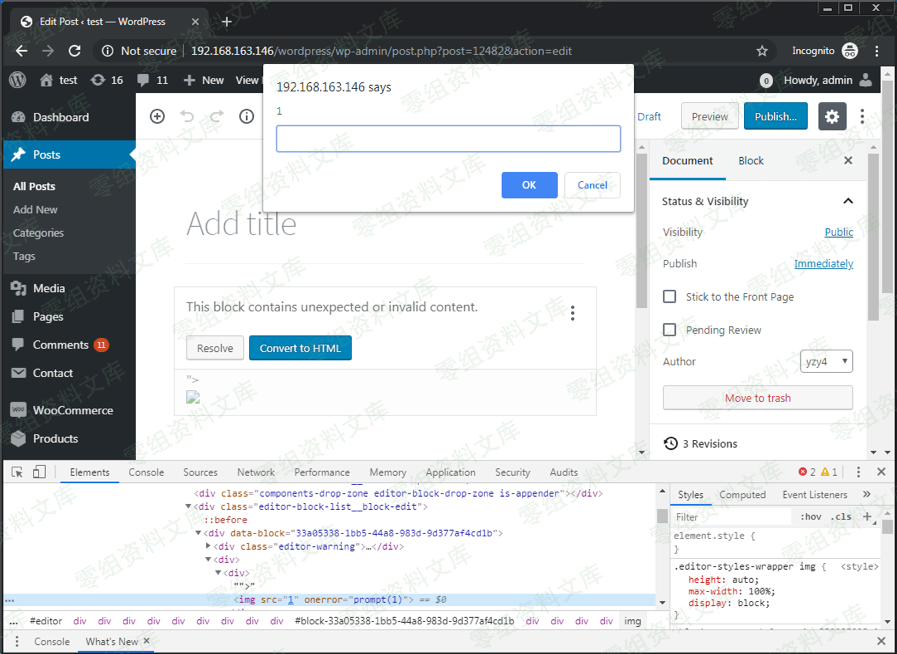
Task: Bookmark this page with star icon
Action: 762,51
